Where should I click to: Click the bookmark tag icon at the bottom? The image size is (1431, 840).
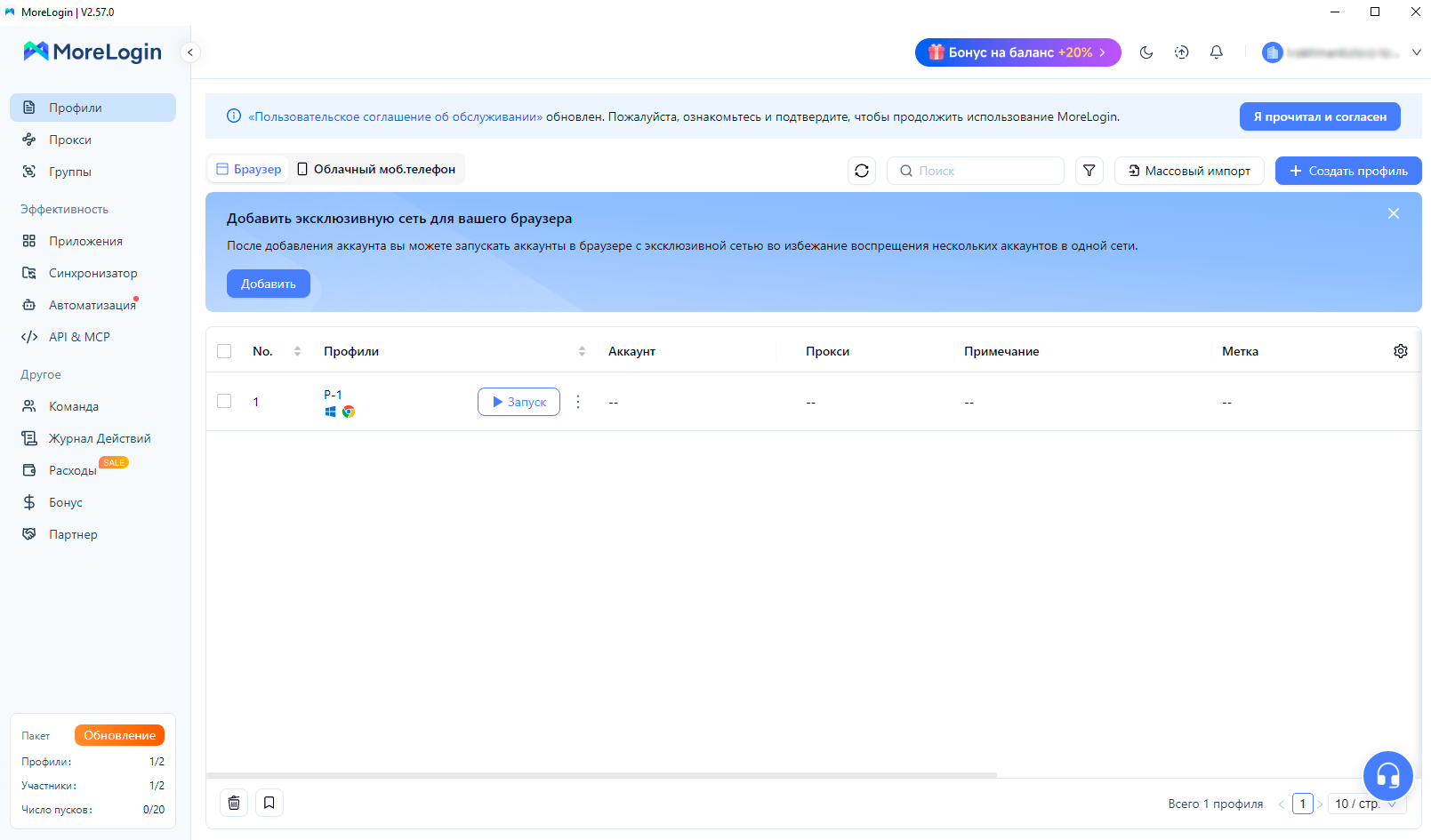[269, 803]
